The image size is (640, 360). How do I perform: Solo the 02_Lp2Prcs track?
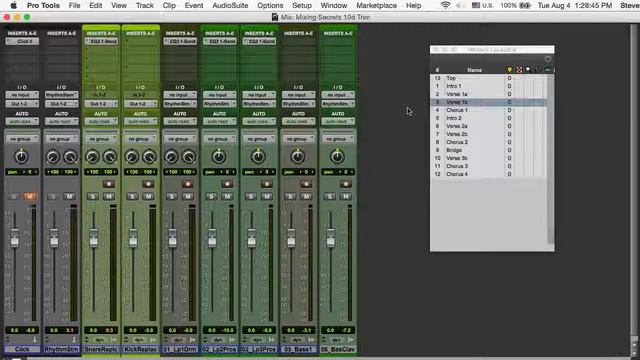211,197
